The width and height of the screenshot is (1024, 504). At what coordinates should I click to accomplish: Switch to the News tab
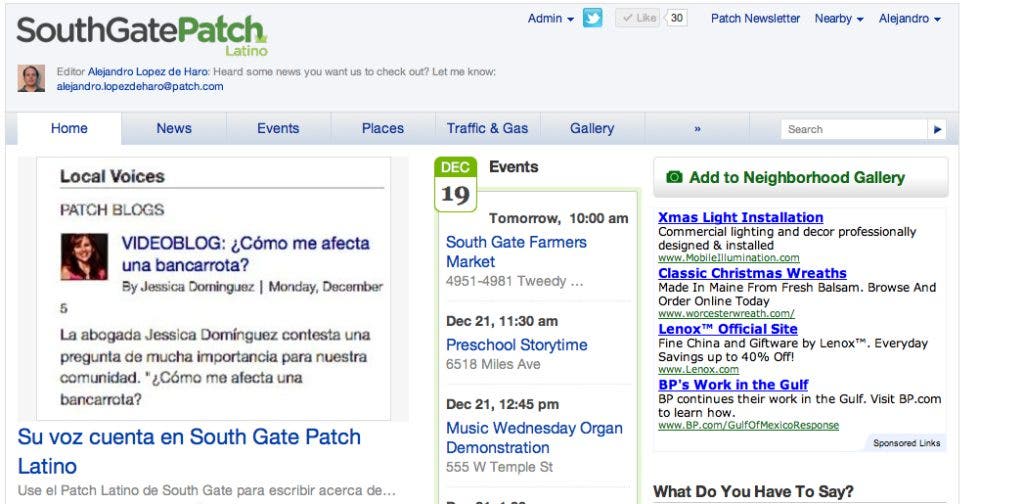tap(174, 128)
